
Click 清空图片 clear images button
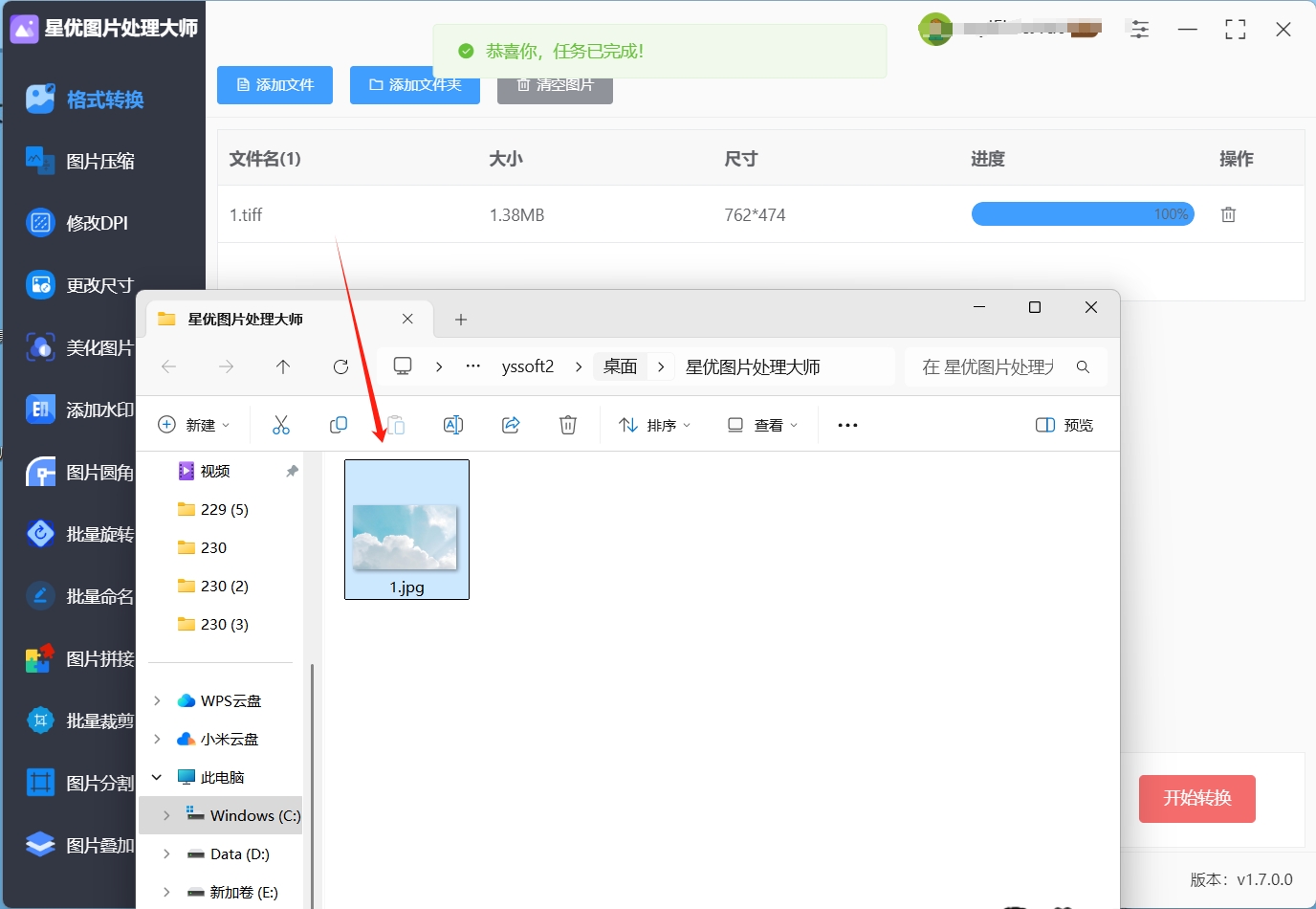tap(555, 84)
